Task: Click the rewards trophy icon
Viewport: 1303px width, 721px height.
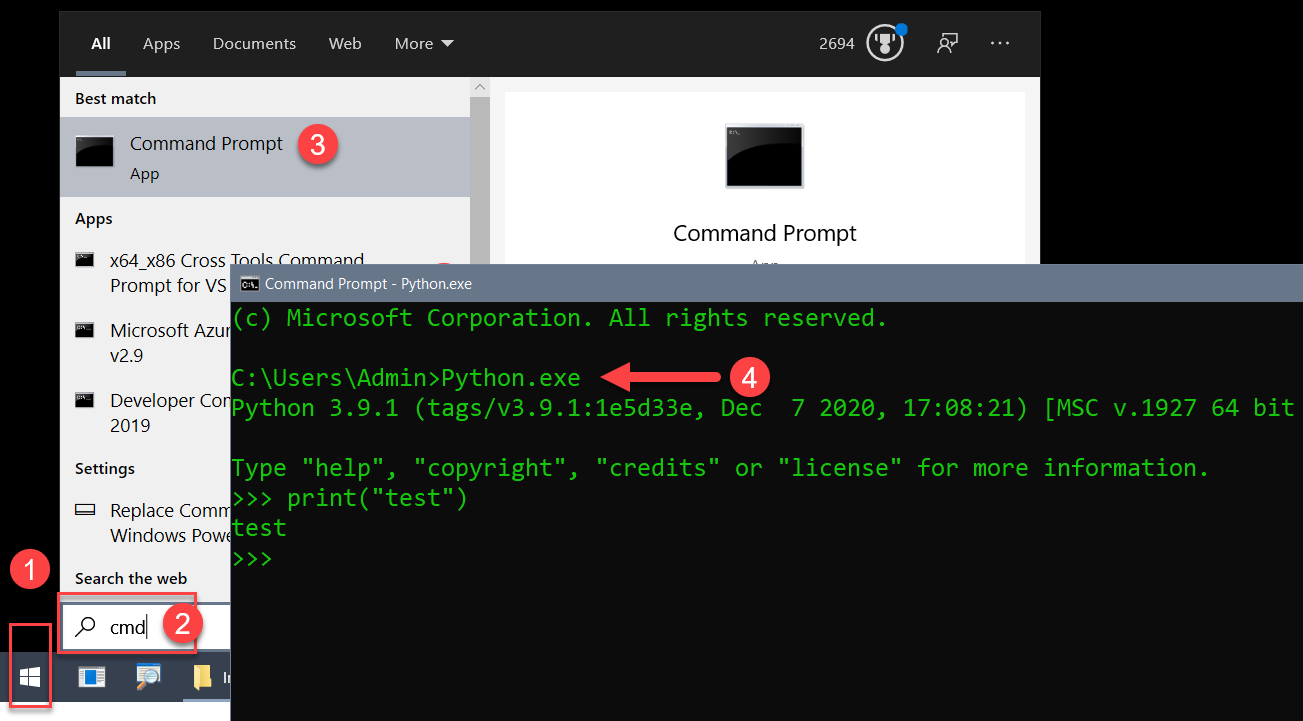Action: 884,43
